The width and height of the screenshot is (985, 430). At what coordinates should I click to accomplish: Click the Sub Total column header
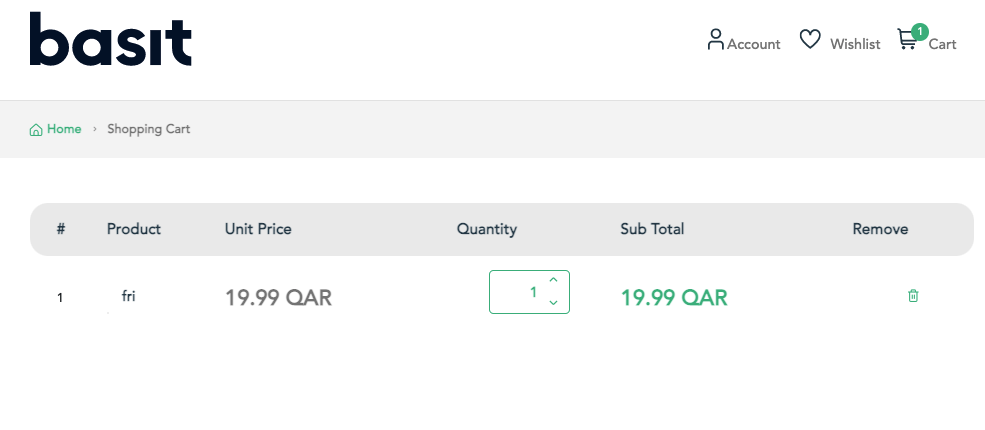coord(652,229)
